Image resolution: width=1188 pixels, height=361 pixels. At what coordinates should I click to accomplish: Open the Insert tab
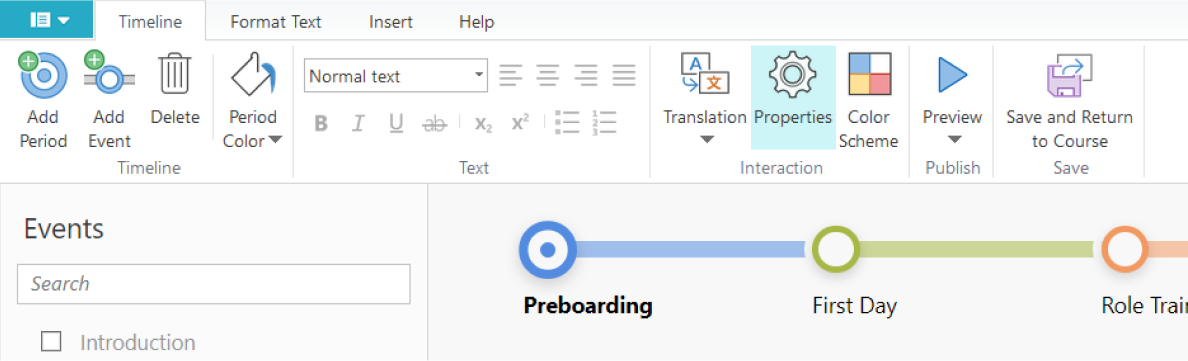click(390, 22)
